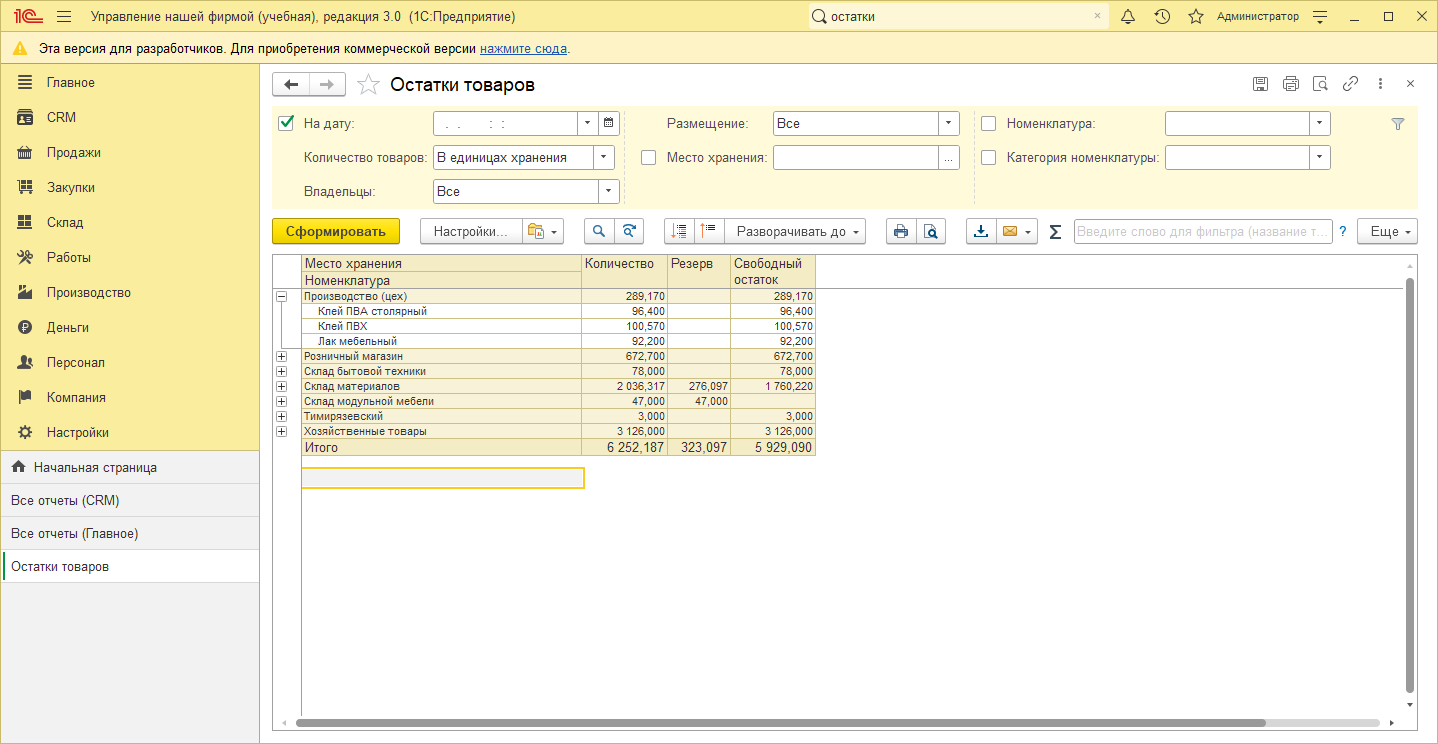
Task: Uncheck the На дату checkbox
Action: (286, 123)
